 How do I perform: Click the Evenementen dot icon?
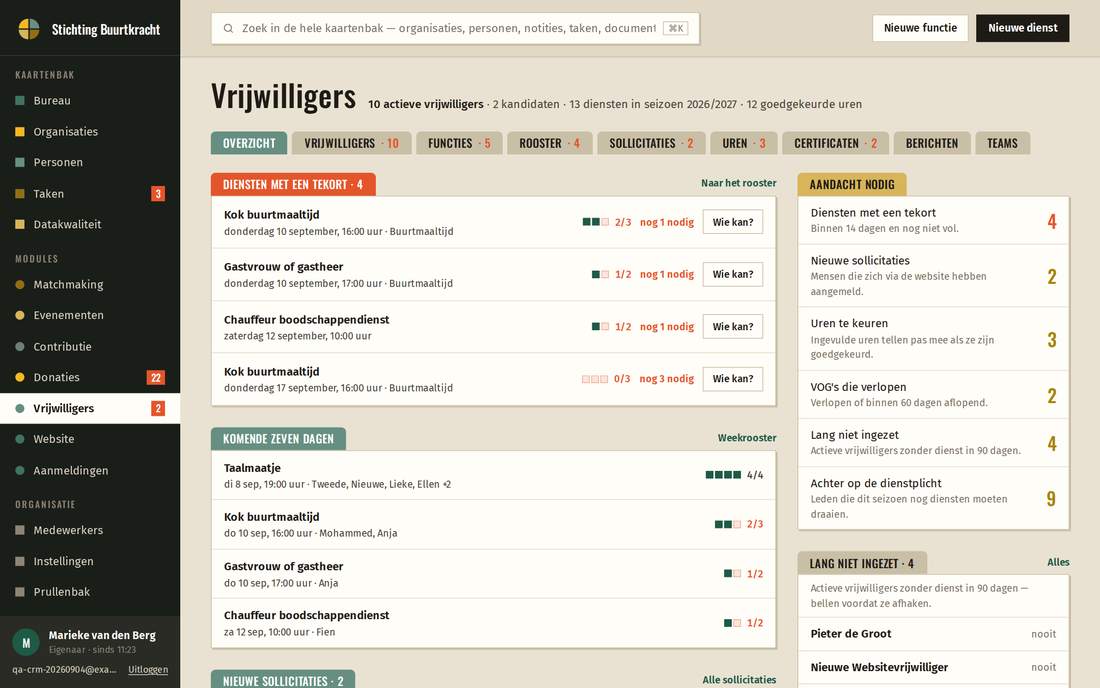20,315
